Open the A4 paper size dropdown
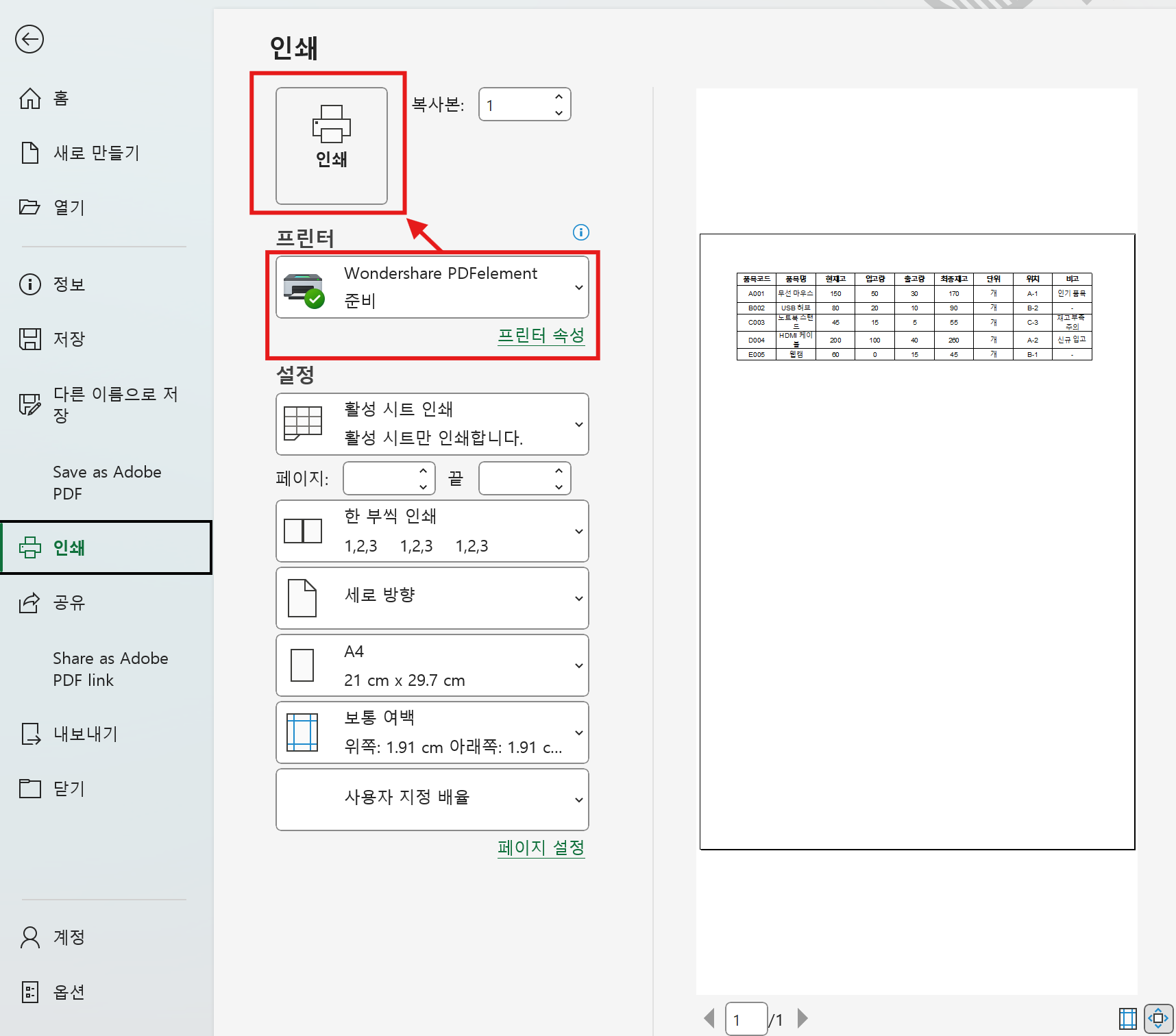Image resolution: width=1176 pixels, height=1036 pixels. coord(432,665)
